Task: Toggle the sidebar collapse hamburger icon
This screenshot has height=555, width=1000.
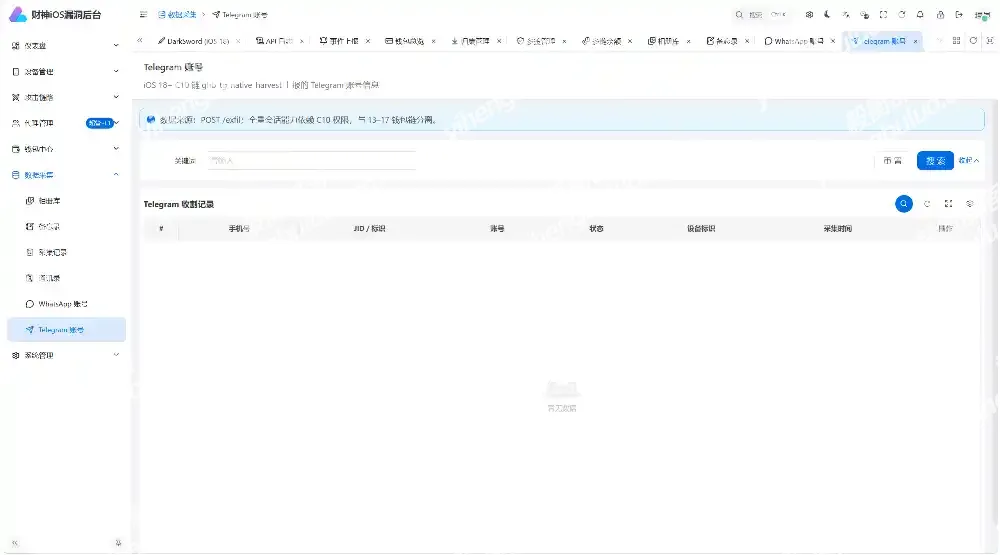Action: [143, 15]
